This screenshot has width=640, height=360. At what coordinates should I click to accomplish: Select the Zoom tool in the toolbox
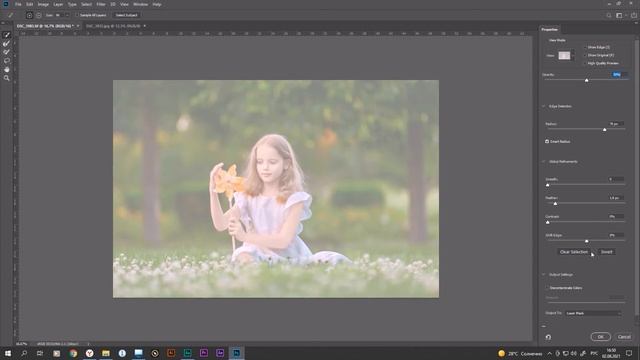[x=7, y=78]
